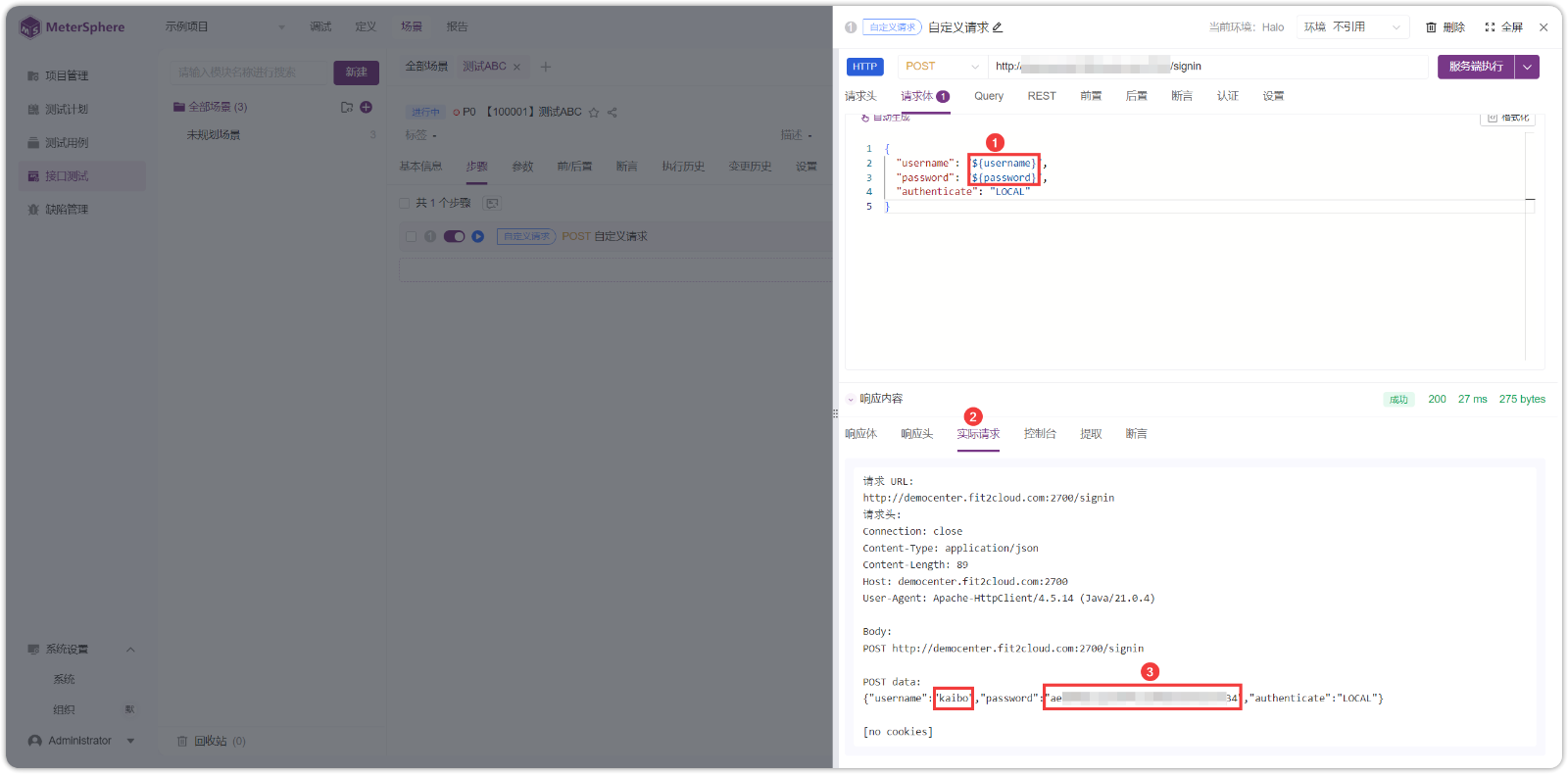Click the 回收站 recycle bin
Viewport: 1568px width, 774px height.
(212, 741)
